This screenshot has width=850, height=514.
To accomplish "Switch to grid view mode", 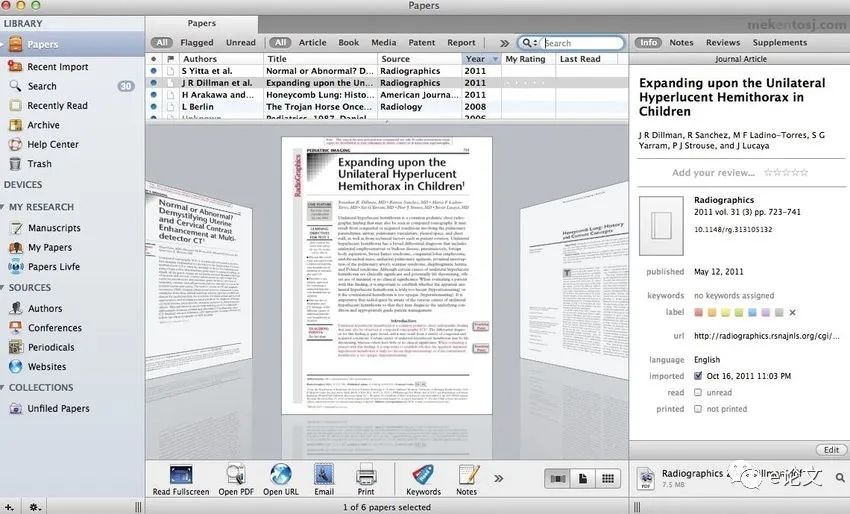I will [608, 479].
